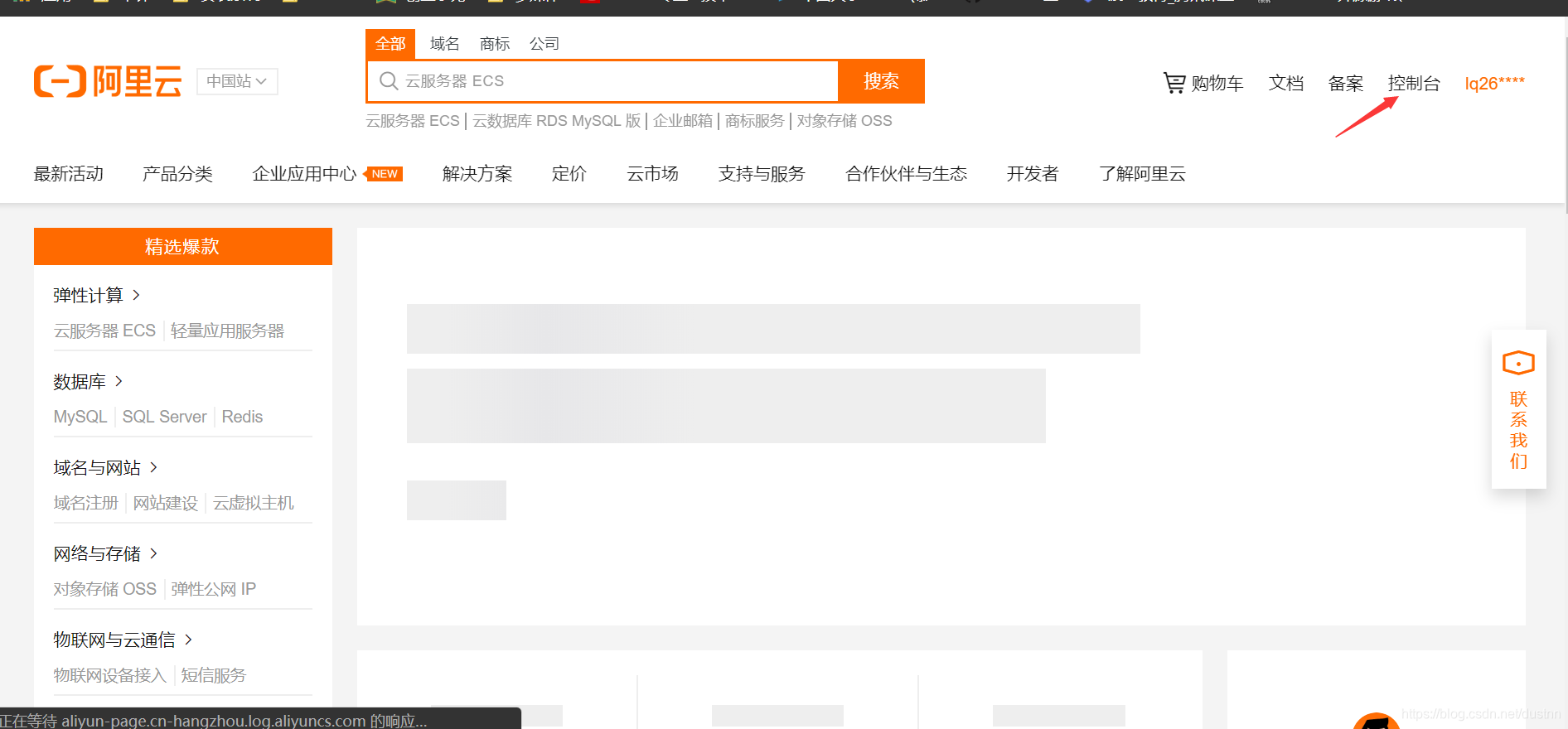This screenshot has height=729, width=1568.
Task: Open 云服务器 ECS in sidebar
Action: (104, 331)
